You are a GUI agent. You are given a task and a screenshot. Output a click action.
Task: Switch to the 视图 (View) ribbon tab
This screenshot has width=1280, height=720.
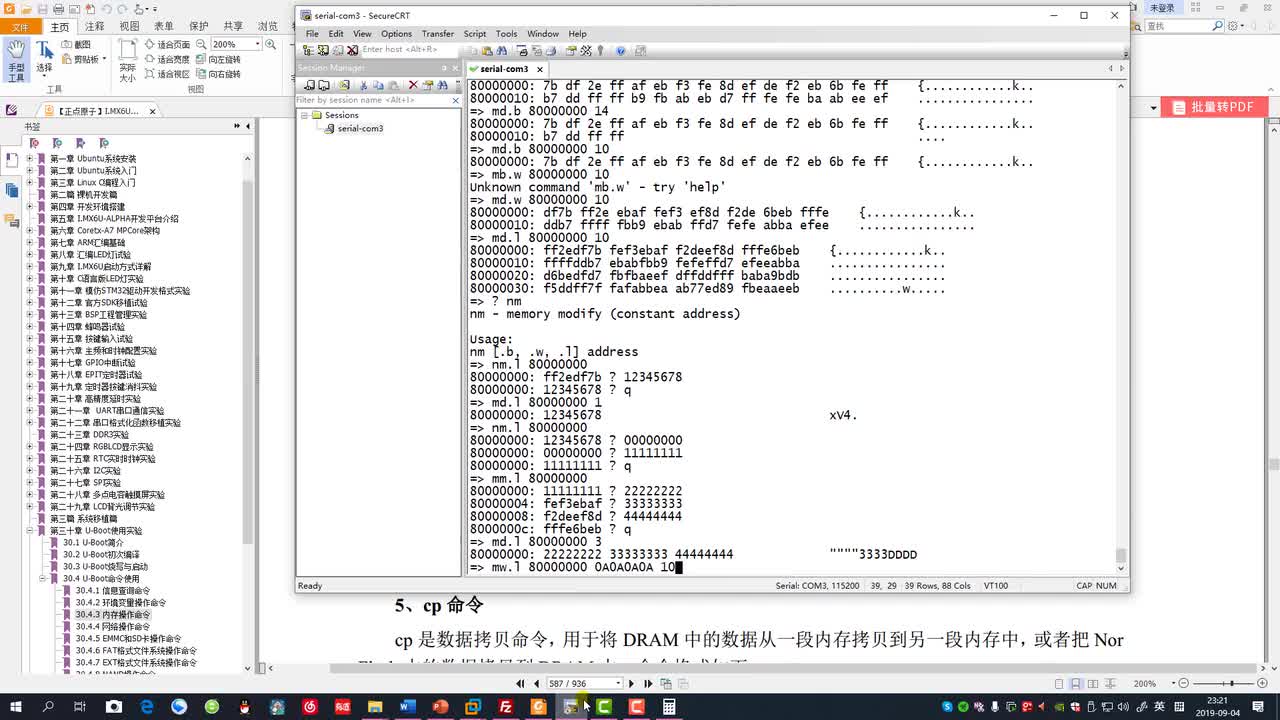pyautogui.click(x=129, y=27)
